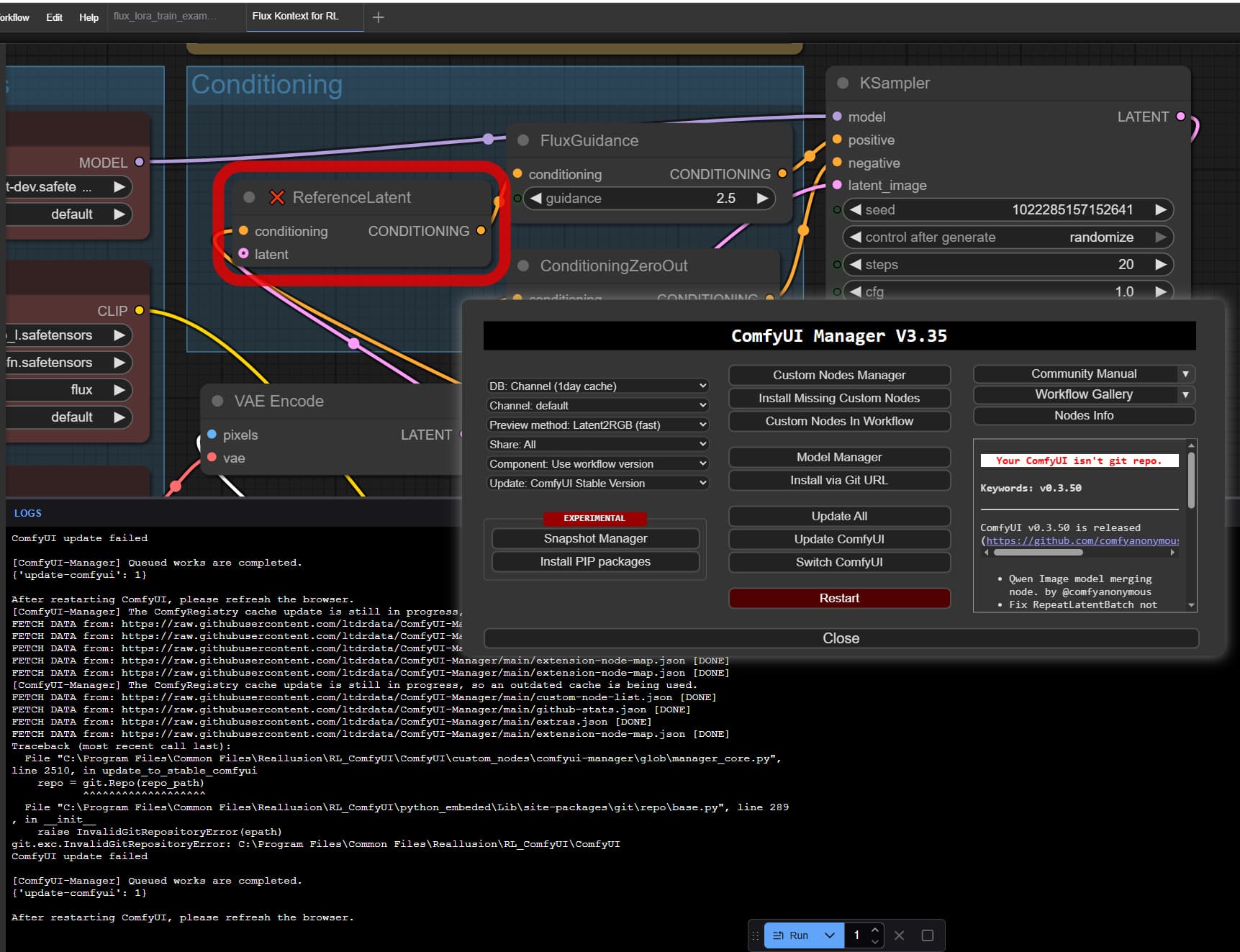1240x952 pixels.
Task: Click Update ComfyUI button
Action: pyautogui.click(x=839, y=539)
